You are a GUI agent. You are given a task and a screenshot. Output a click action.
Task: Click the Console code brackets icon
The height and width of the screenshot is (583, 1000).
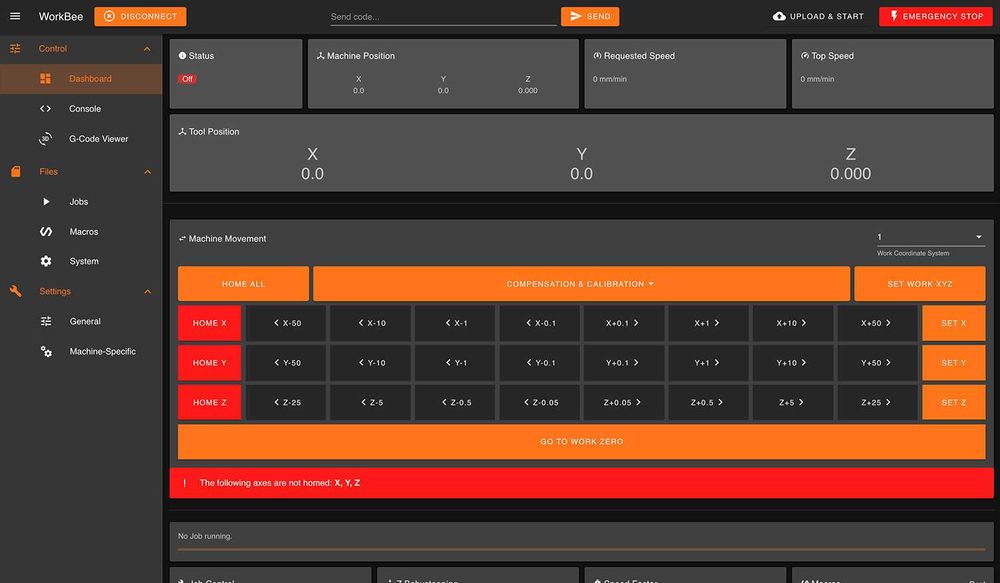pyautogui.click(x=45, y=108)
